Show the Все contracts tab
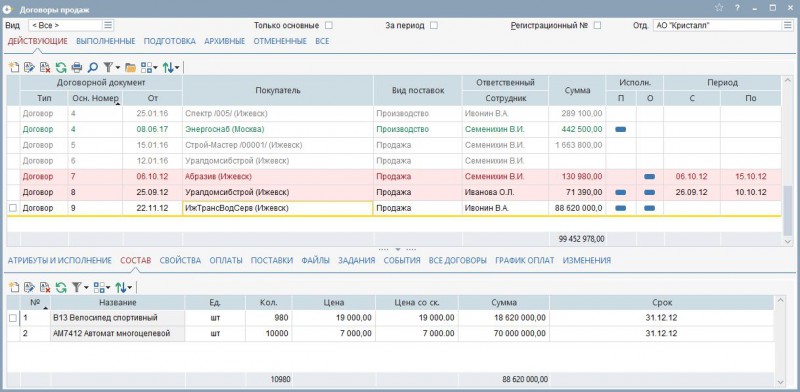 click(x=322, y=41)
